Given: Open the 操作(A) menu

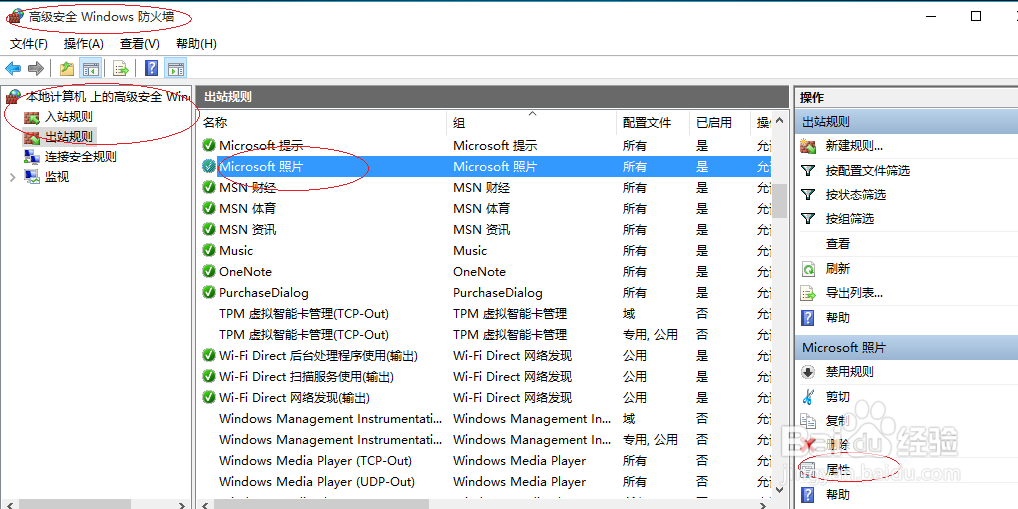Looking at the screenshot, I should (x=84, y=44).
